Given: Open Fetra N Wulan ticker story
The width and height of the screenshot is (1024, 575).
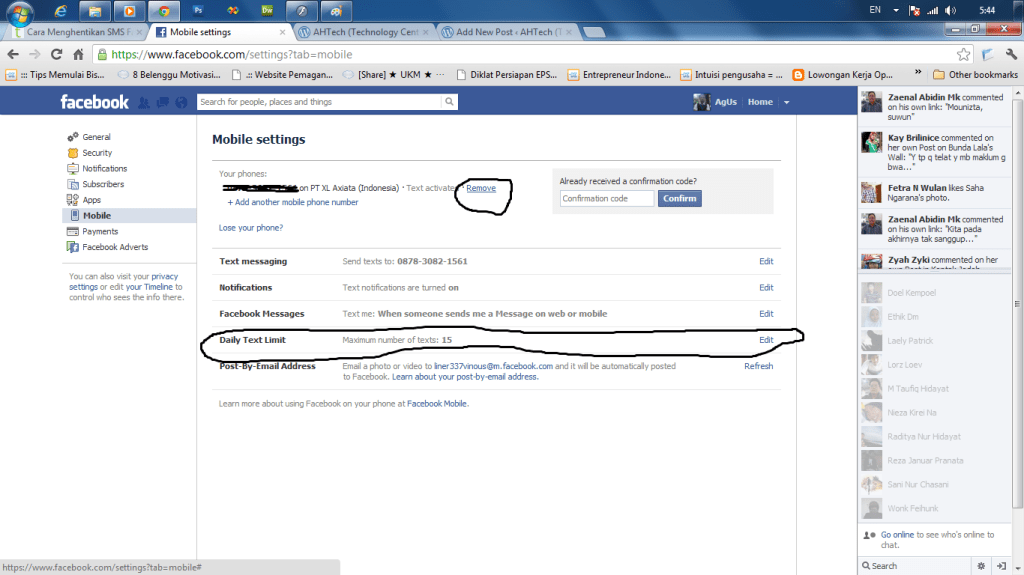Looking at the screenshot, I should coord(935,193).
